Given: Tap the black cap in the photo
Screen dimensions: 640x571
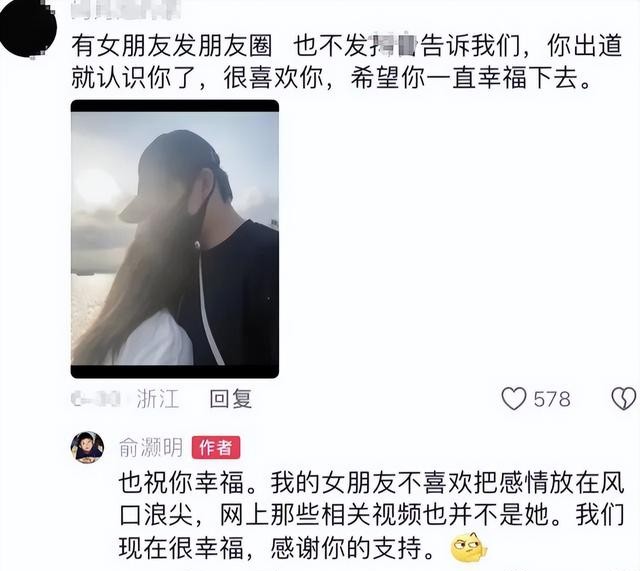Looking at the screenshot, I should [x=176, y=171].
